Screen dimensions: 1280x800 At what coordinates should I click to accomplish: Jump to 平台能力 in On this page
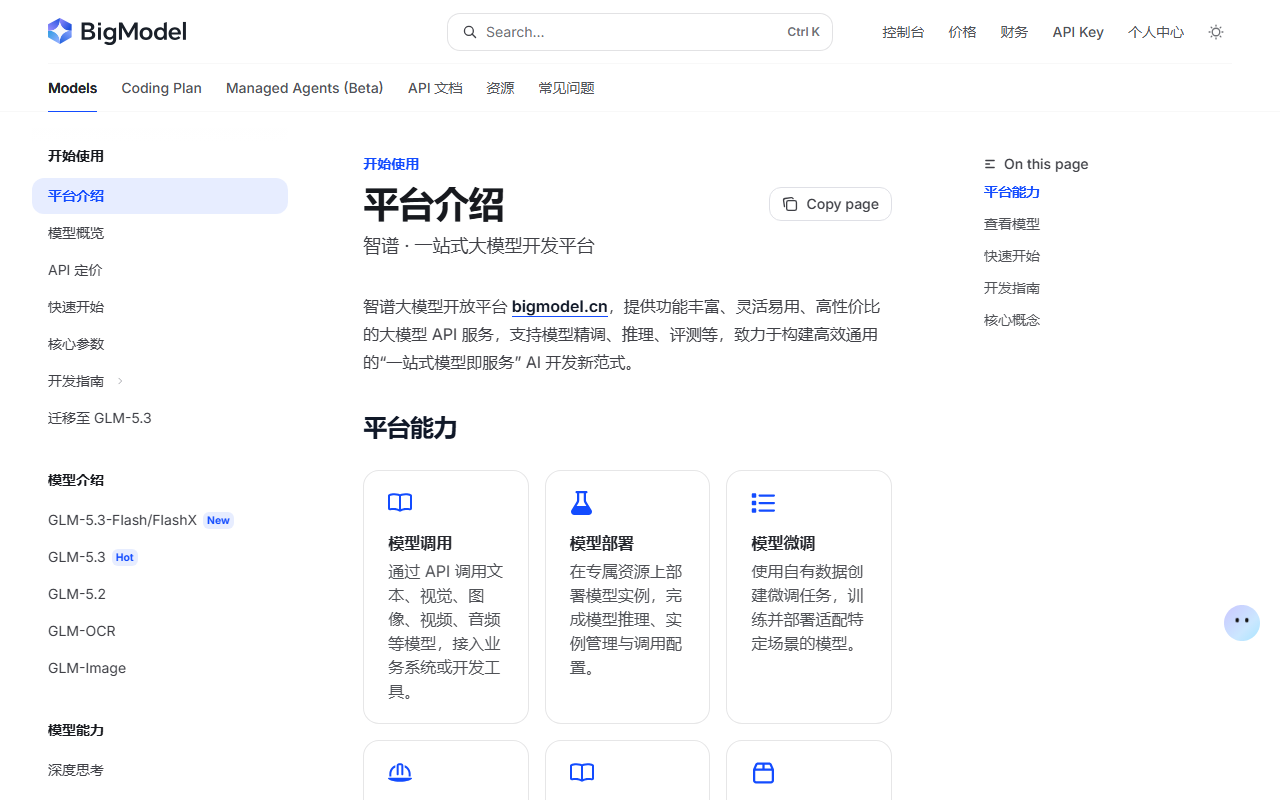[x=1012, y=192]
